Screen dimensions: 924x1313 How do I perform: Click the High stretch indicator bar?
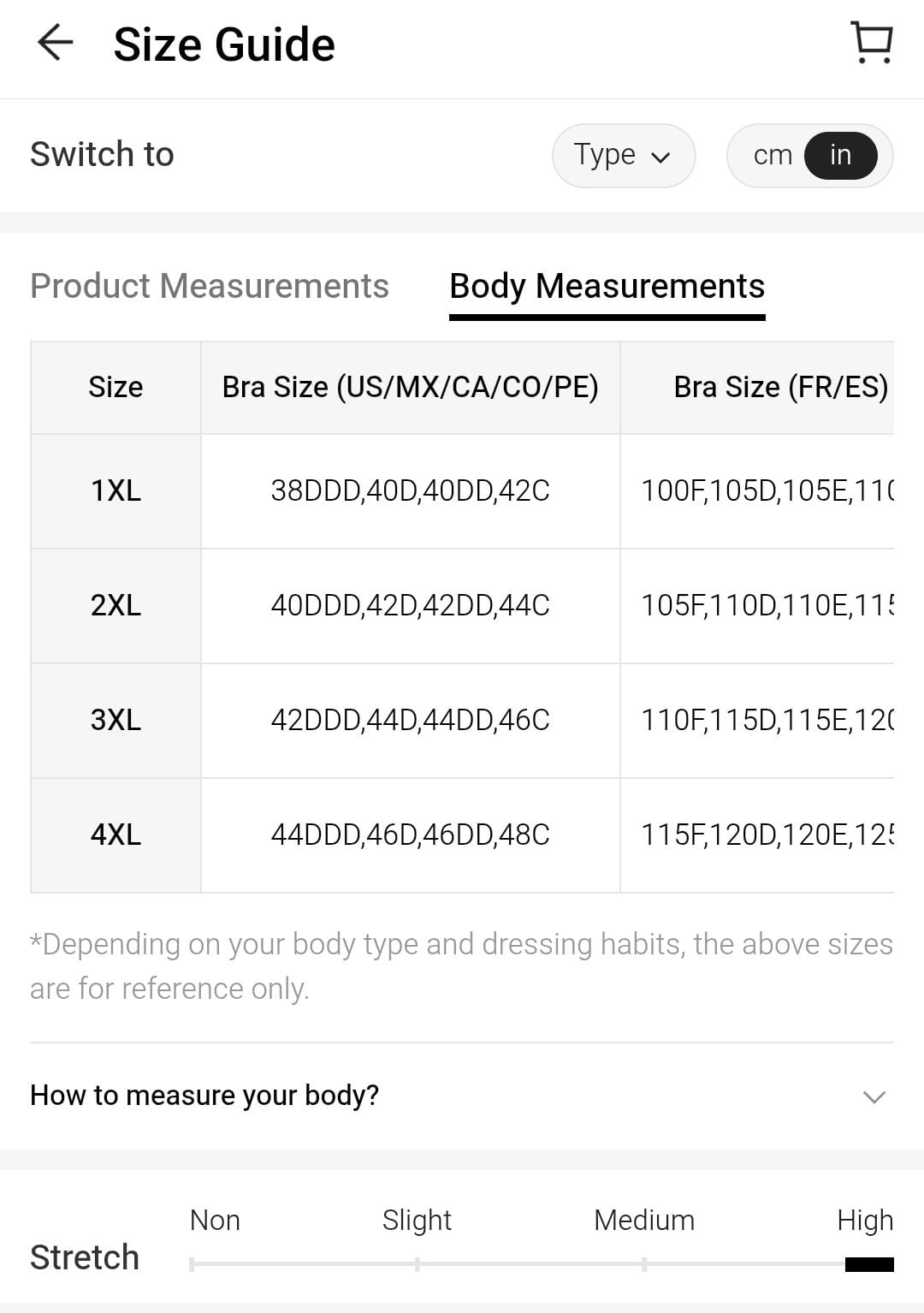(x=868, y=1264)
